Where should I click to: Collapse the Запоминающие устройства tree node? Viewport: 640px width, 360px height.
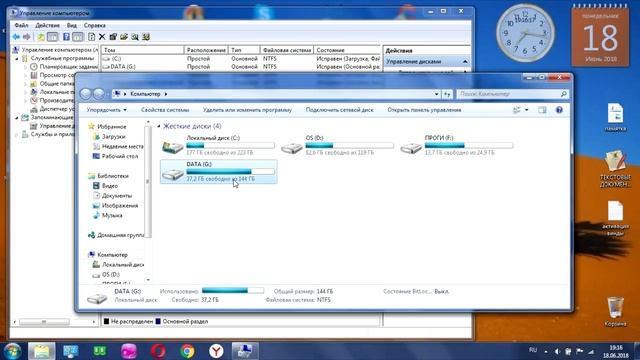(x=17, y=118)
